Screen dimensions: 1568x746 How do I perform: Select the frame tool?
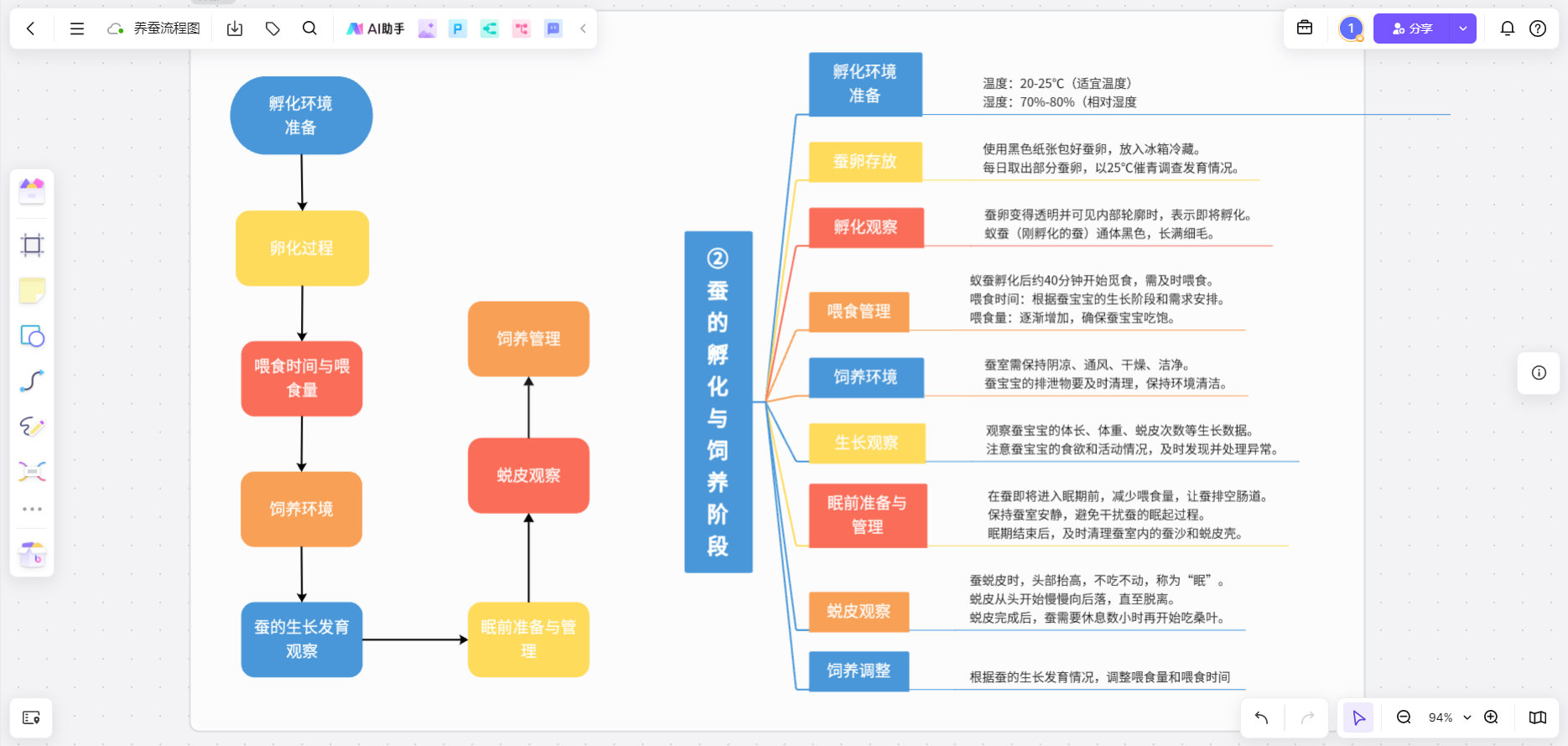pyautogui.click(x=32, y=245)
